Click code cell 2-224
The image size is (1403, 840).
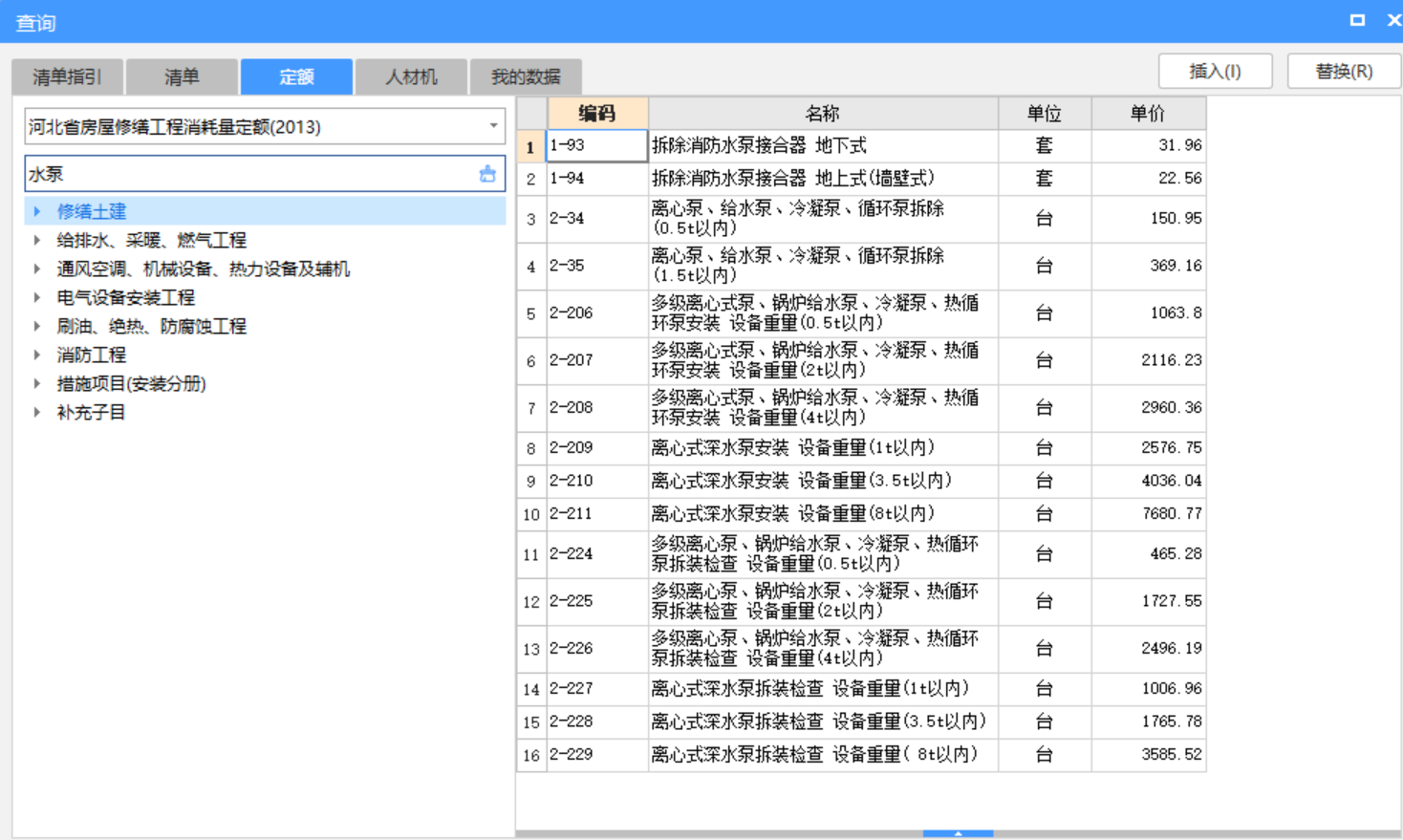[597, 554]
